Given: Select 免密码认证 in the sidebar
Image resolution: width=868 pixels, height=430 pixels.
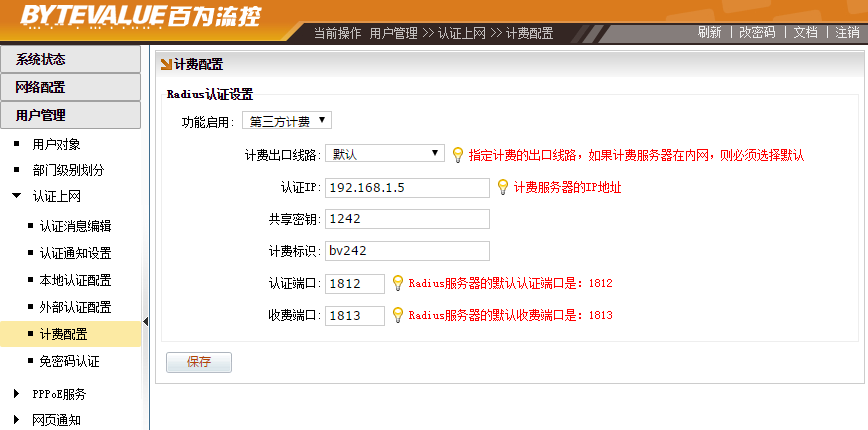Looking at the screenshot, I should point(69,361).
